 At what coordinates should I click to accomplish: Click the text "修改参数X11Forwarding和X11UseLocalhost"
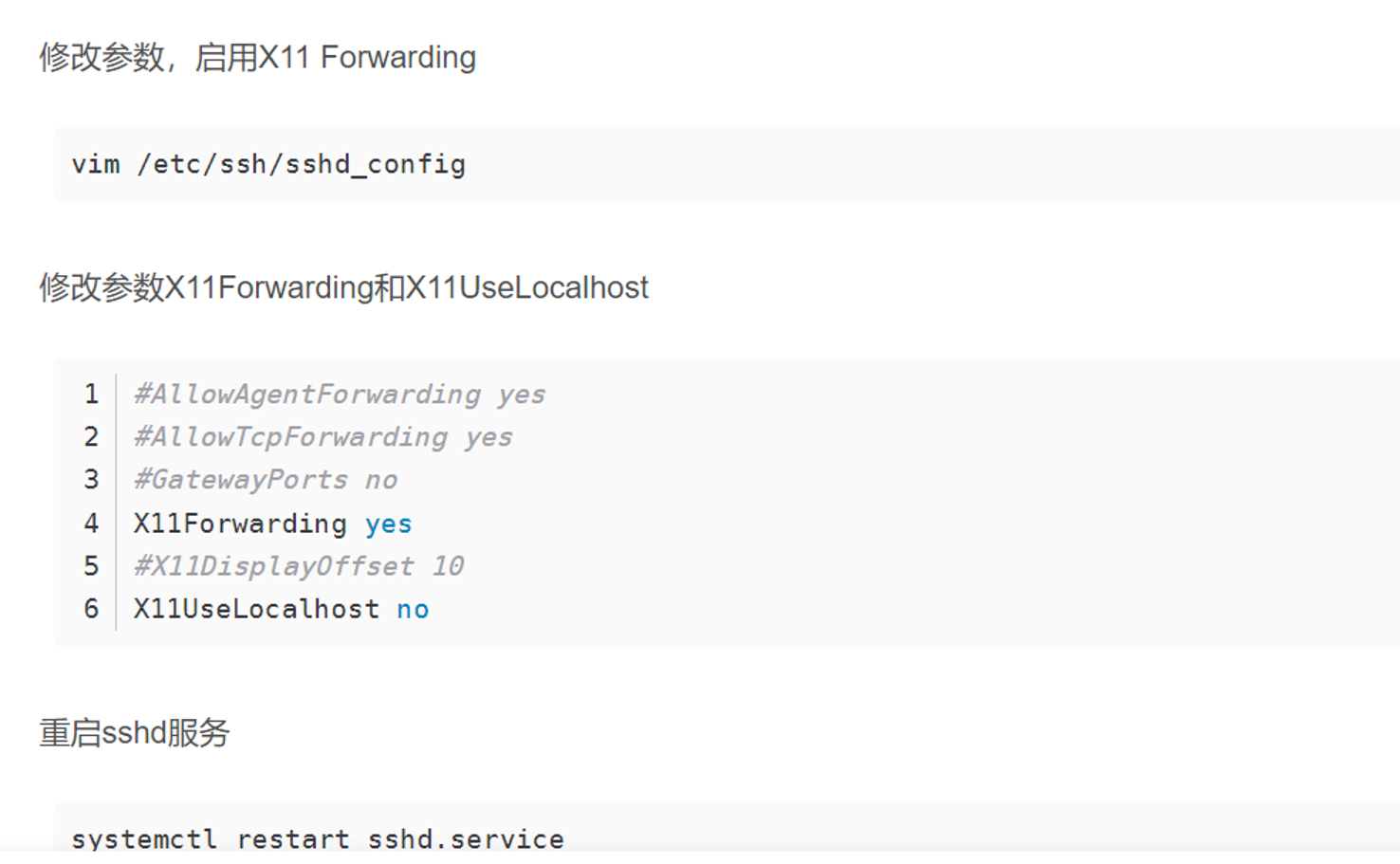(343, 287)
